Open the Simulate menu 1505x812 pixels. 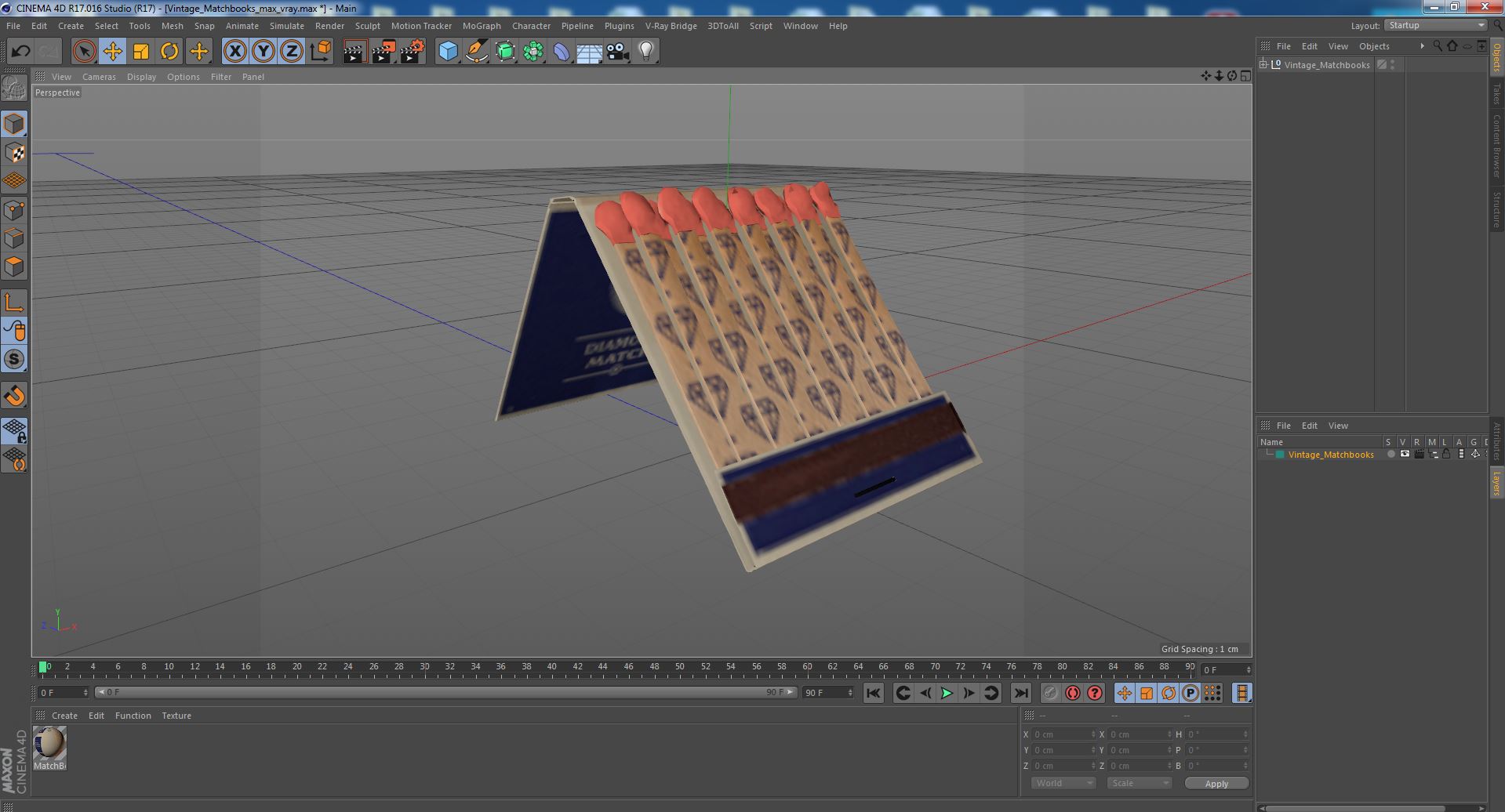coord(286,26)
